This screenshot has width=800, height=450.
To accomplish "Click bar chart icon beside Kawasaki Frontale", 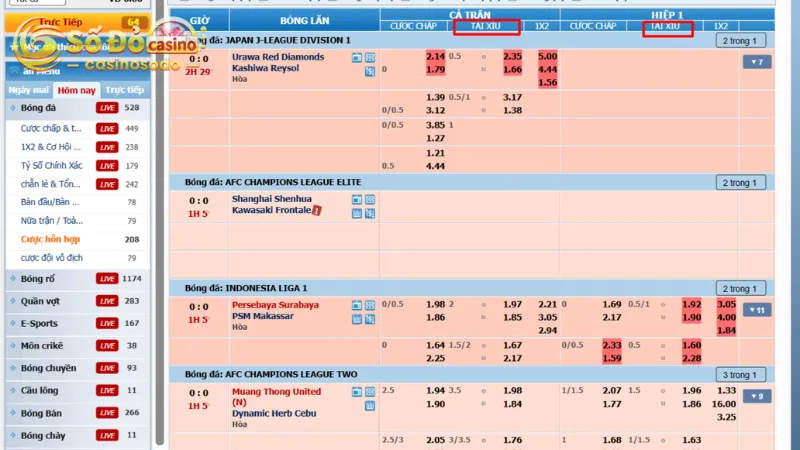I will pos(357,213).
